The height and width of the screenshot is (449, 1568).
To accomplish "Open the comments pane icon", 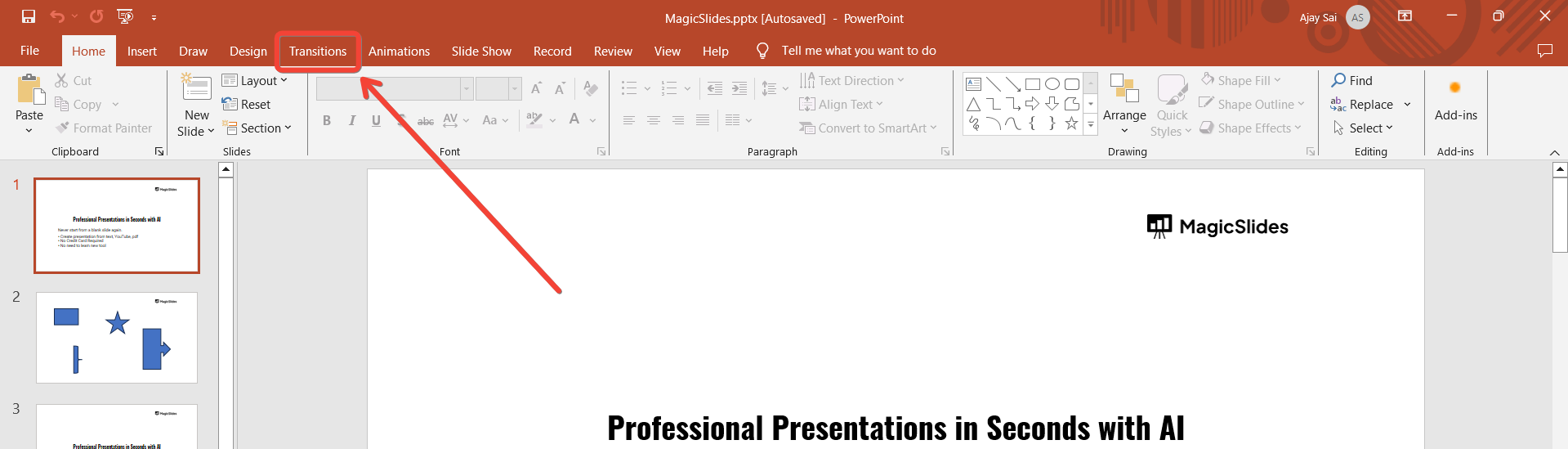I will [1544, 51].
